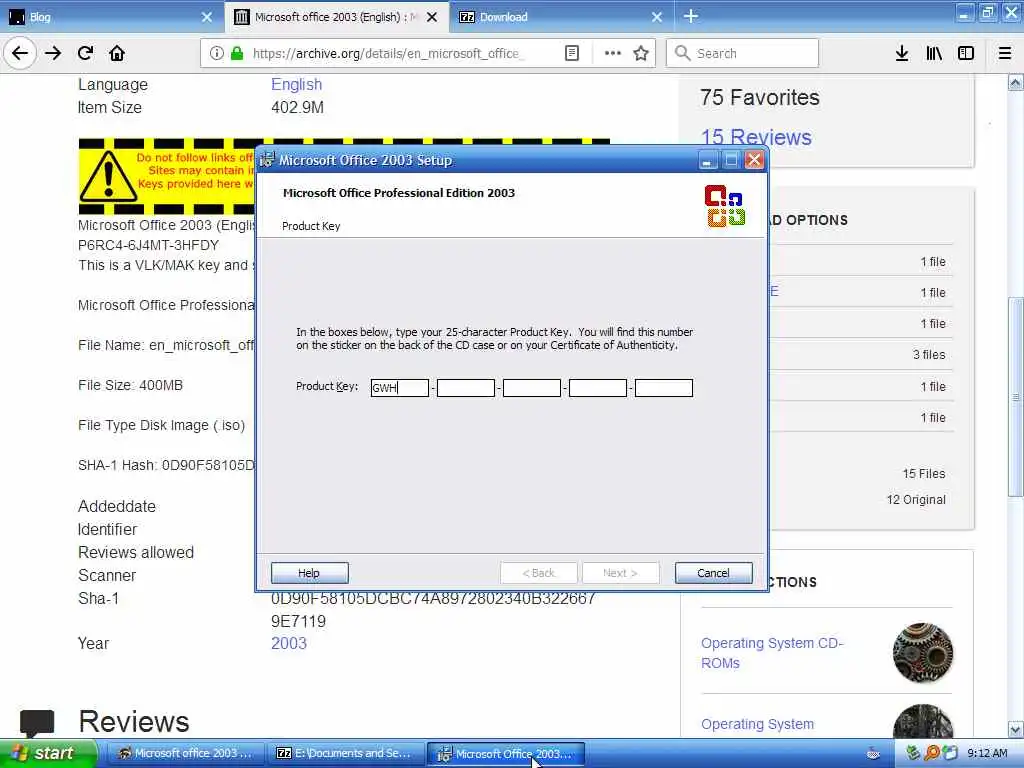1024x768 pixels.
Task: Open the Library bookshelf icon
Action: (x=934, y=53)
